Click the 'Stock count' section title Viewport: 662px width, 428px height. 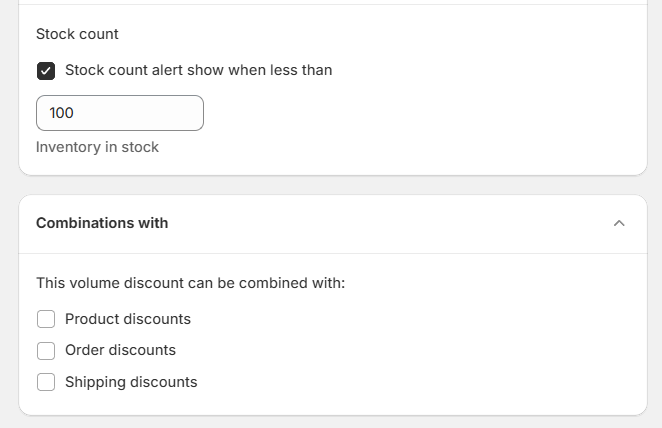coord(77,34)
